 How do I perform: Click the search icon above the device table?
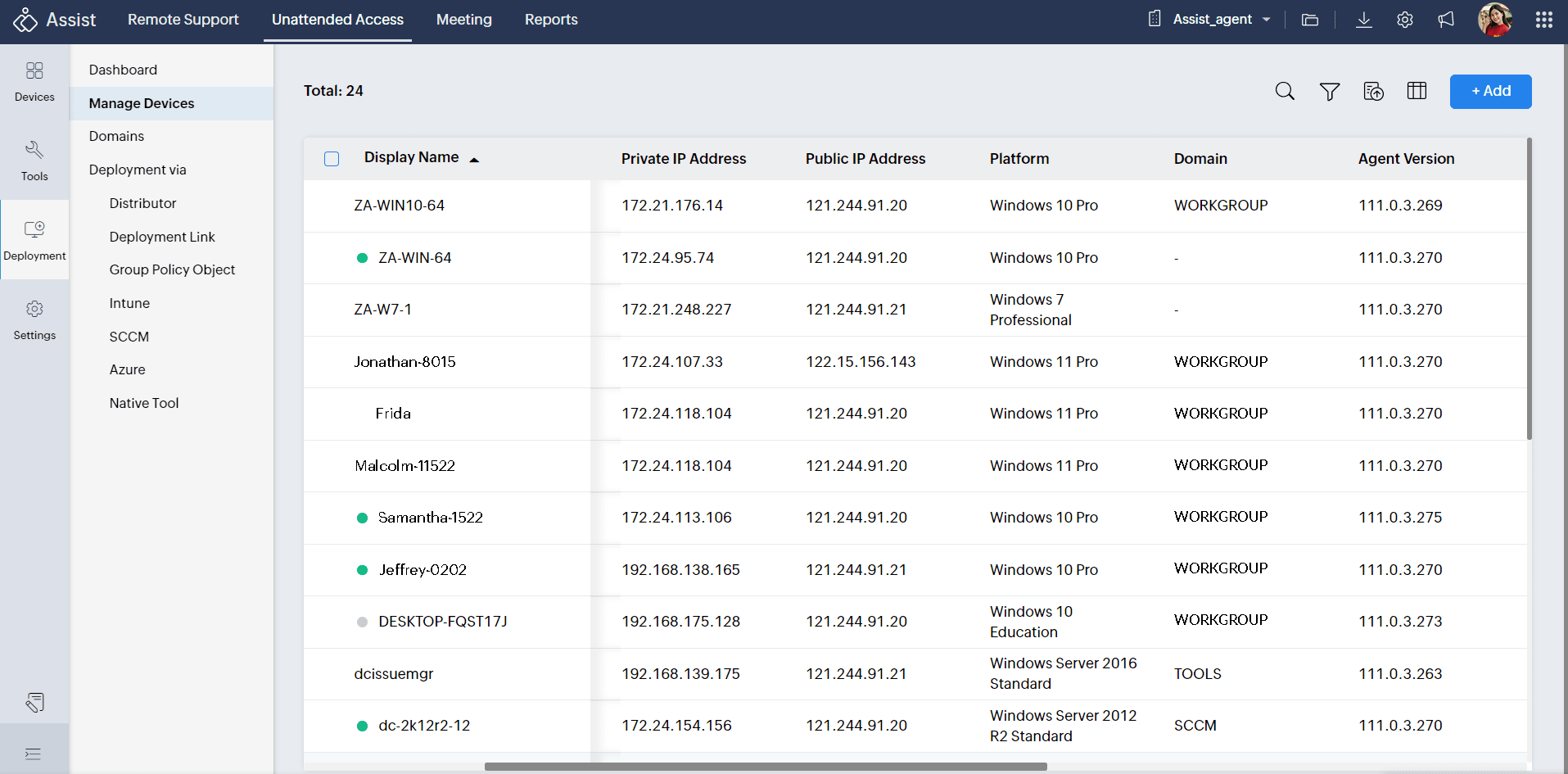coord(1285,91)
